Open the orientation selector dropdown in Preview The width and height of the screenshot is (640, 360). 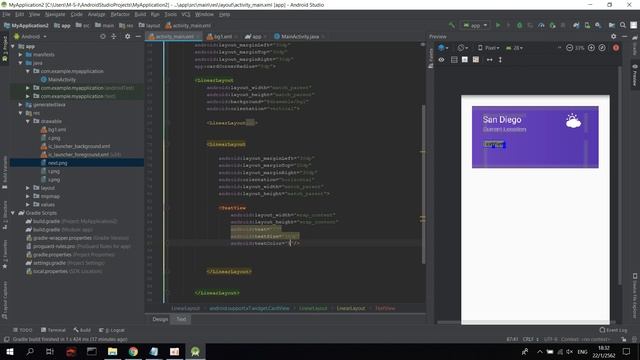462,48
